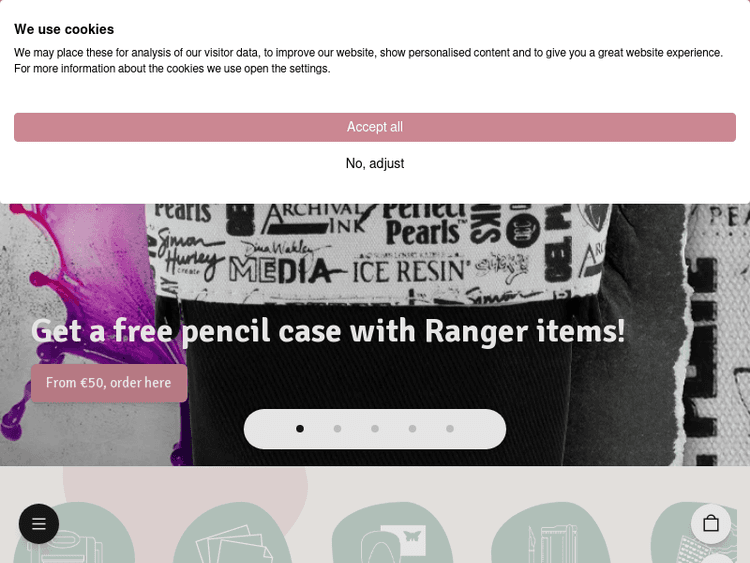
Task: Click the white round button under the cart icon
Action: coord(715,558)
